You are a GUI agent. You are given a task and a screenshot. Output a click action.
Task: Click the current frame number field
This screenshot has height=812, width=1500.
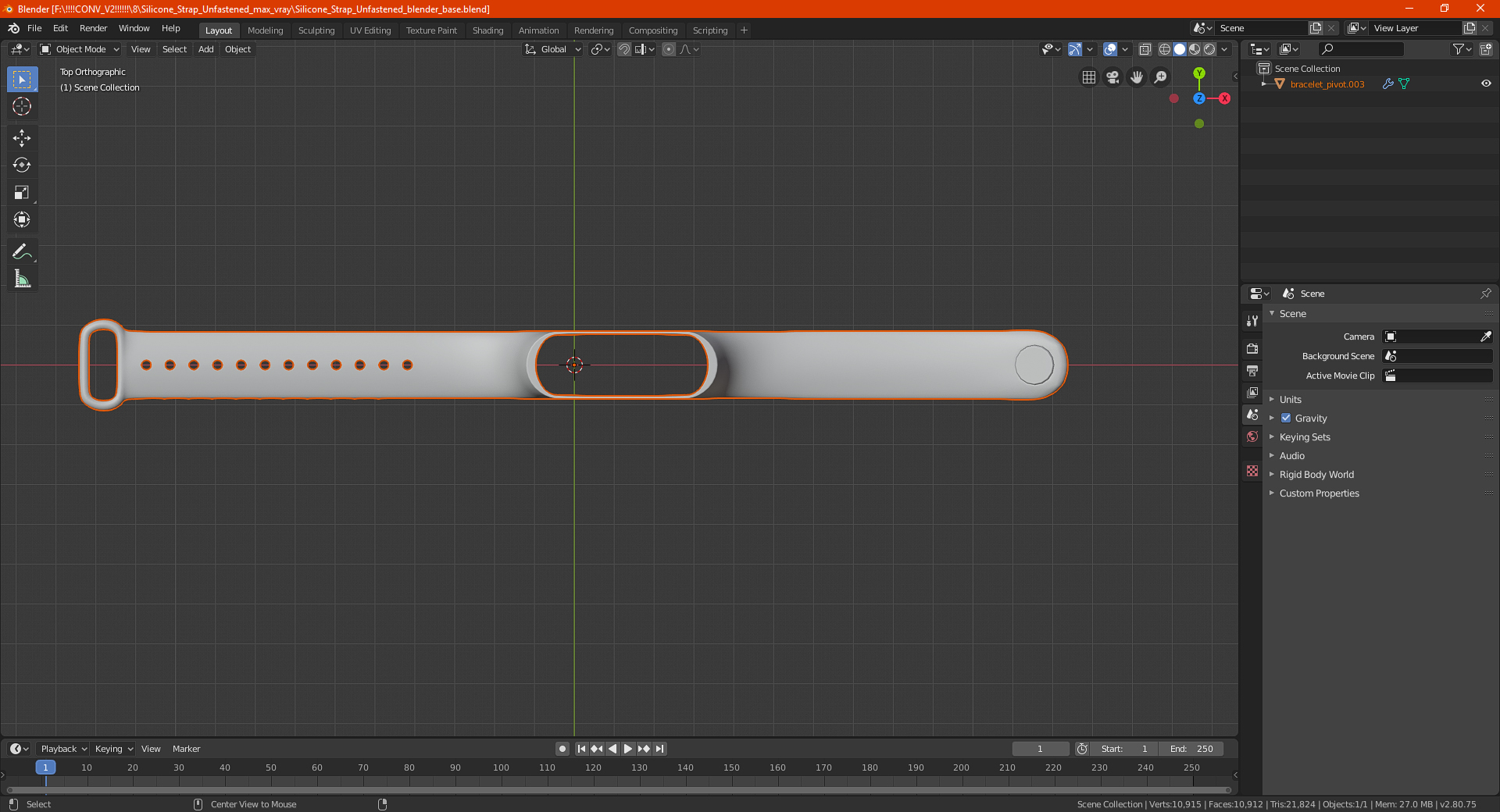coord(1041,749)
